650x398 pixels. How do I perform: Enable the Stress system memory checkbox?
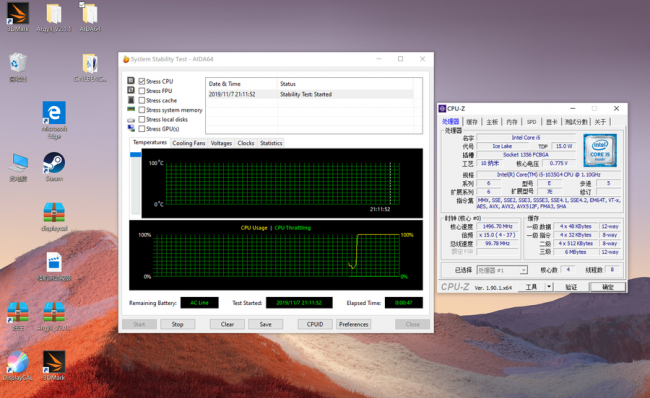(x=142, y=110)
